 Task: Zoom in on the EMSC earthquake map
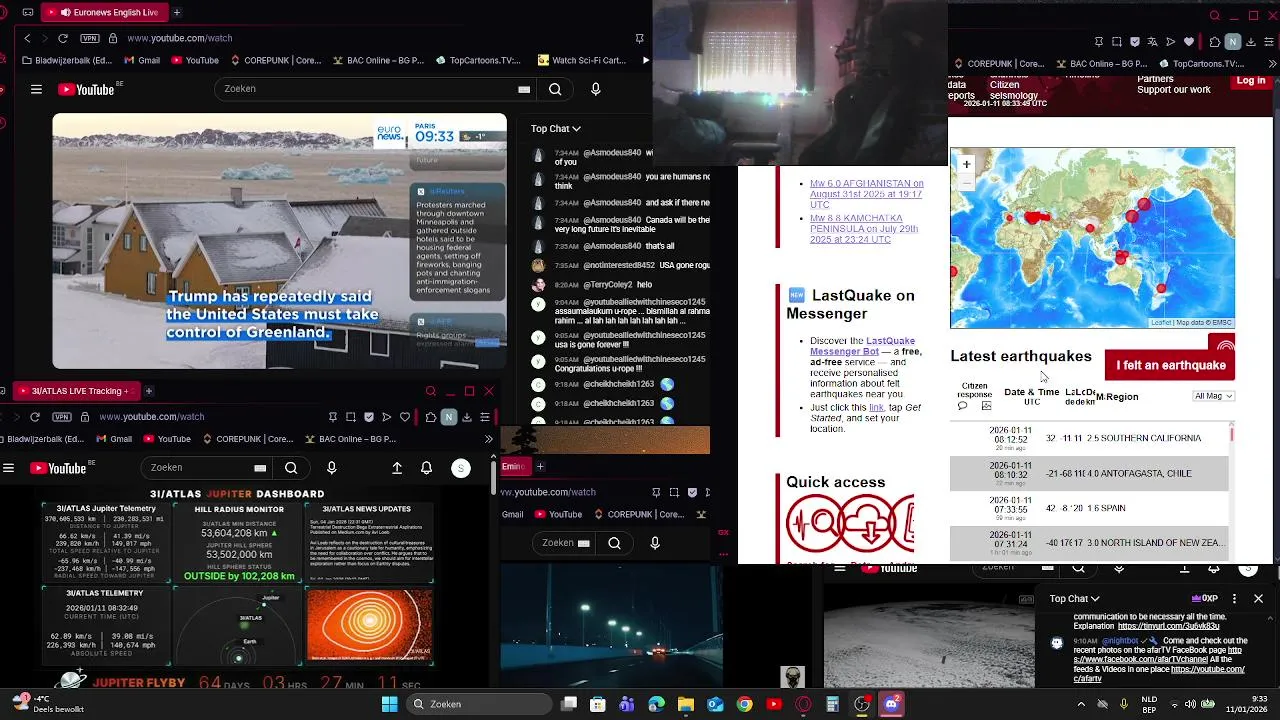pos(966,164)
